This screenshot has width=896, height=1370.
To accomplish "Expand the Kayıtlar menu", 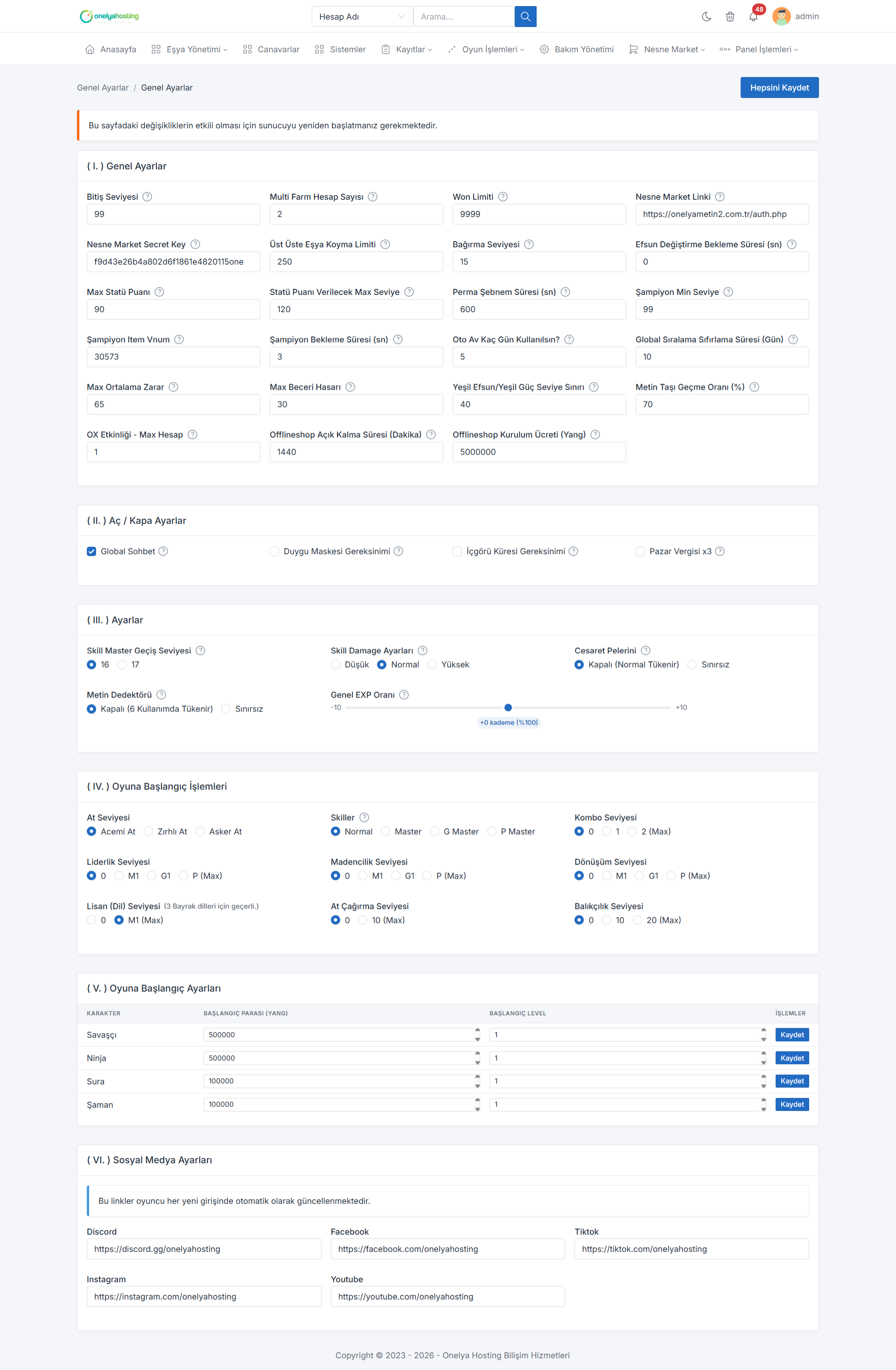I will click(406, 49).
